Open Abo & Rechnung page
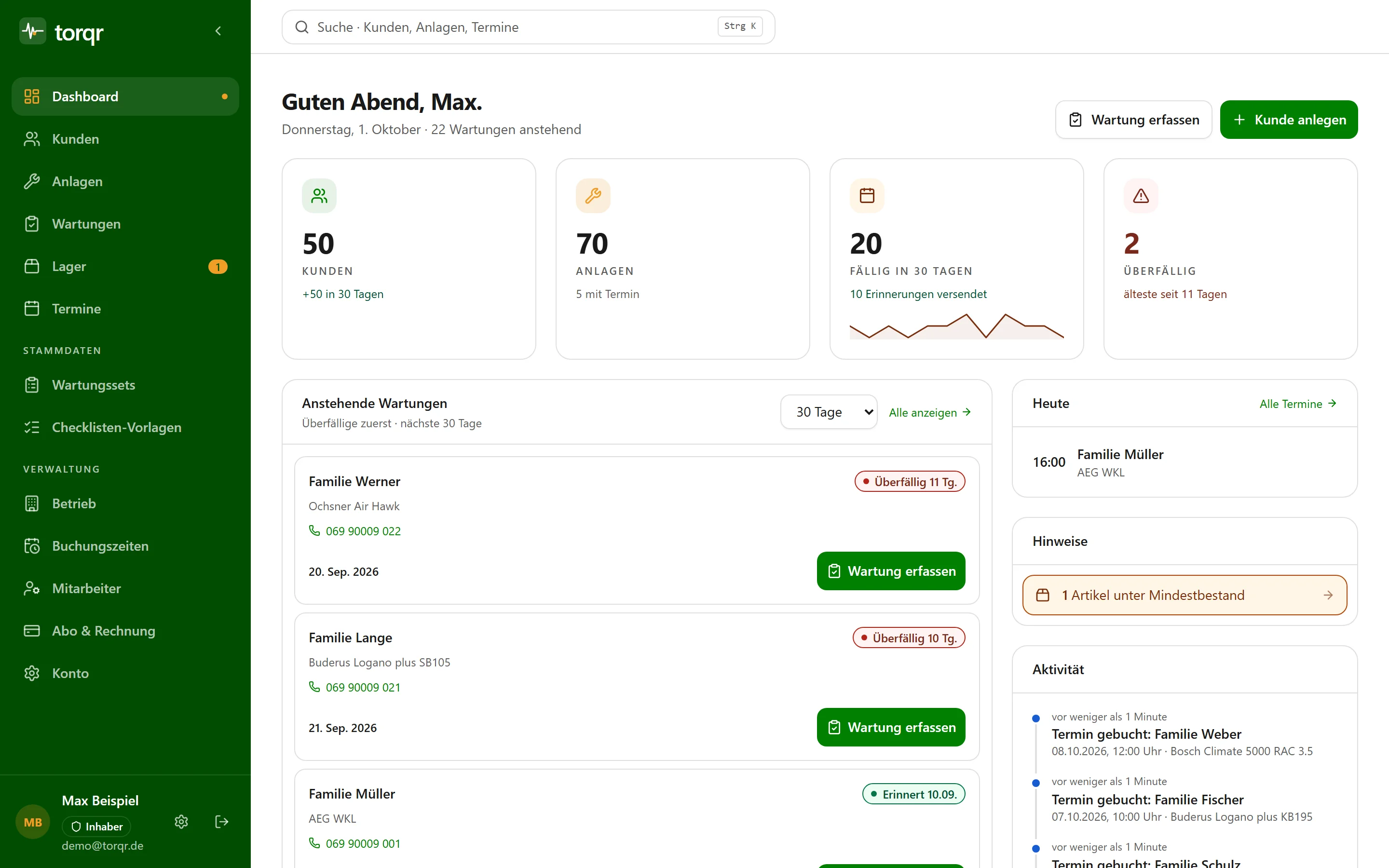The image size is (1389, 868). (125, 631)
